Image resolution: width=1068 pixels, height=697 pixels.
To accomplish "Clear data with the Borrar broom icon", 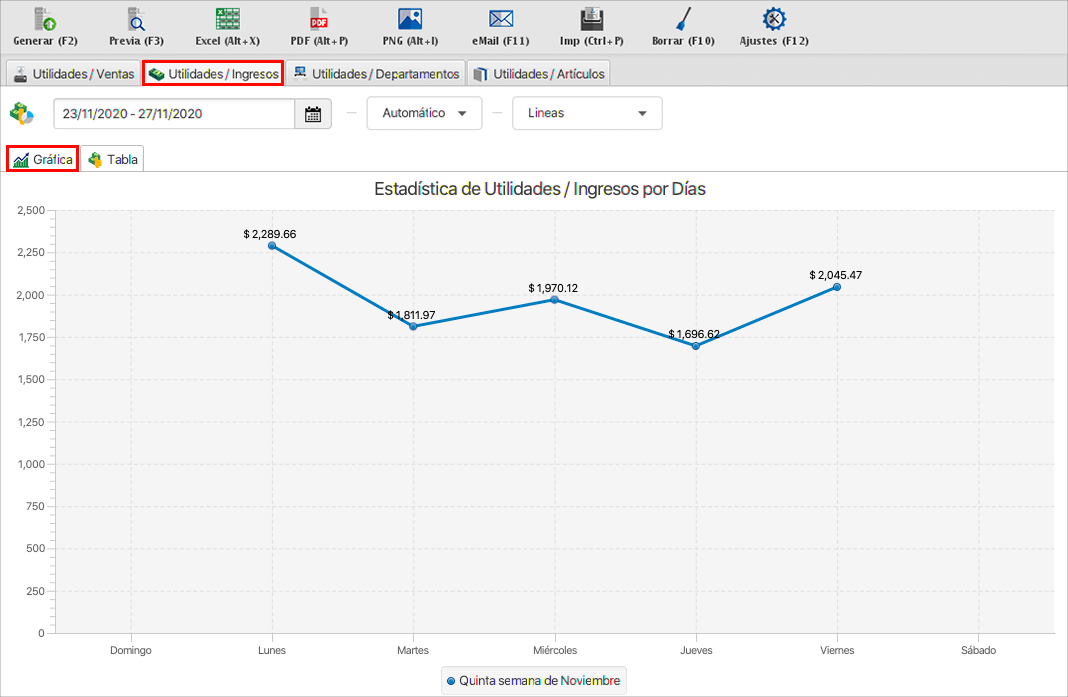I will 683,19.
